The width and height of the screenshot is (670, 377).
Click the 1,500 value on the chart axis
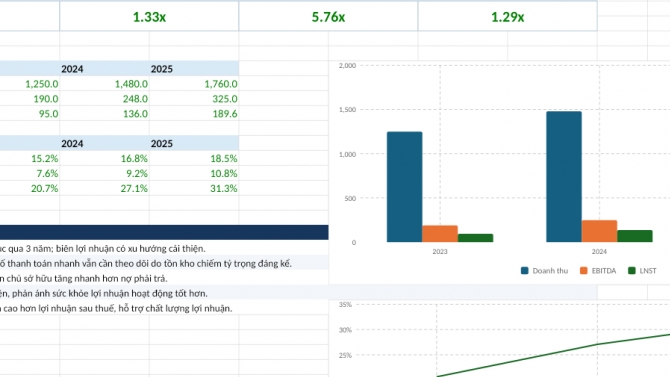pos(347,110)
